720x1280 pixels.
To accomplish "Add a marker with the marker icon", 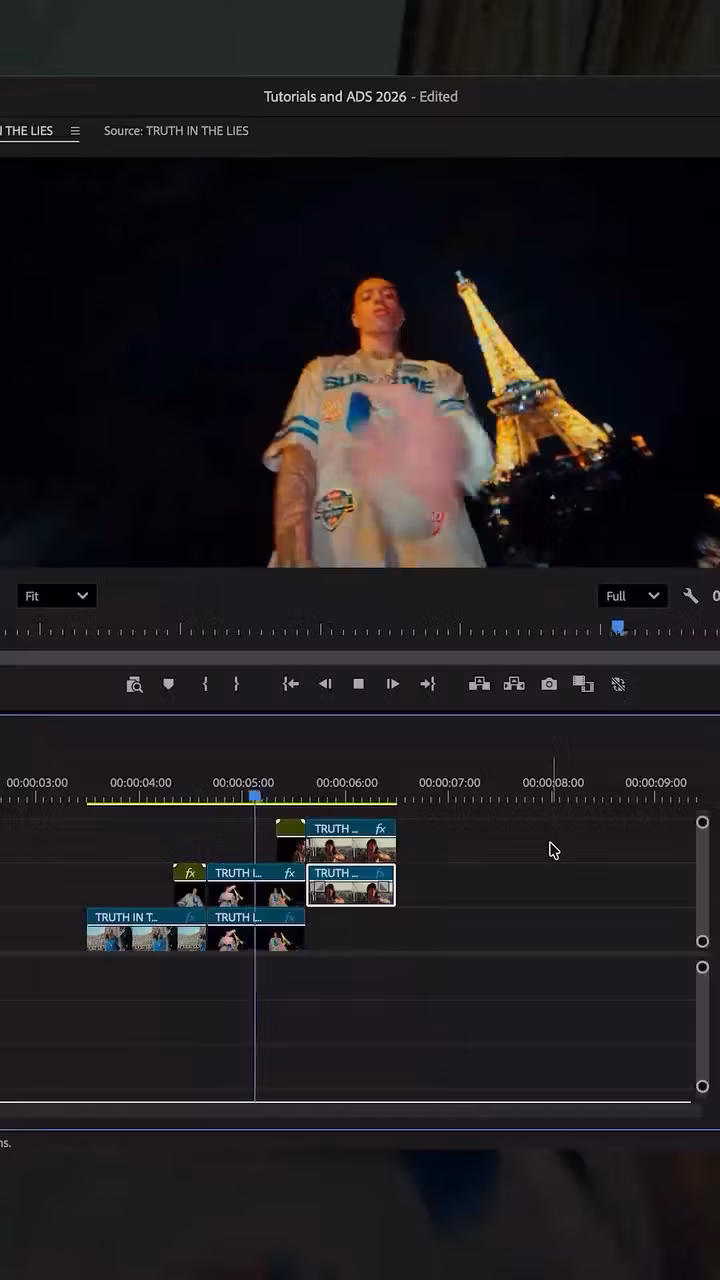I will point(168,684).
